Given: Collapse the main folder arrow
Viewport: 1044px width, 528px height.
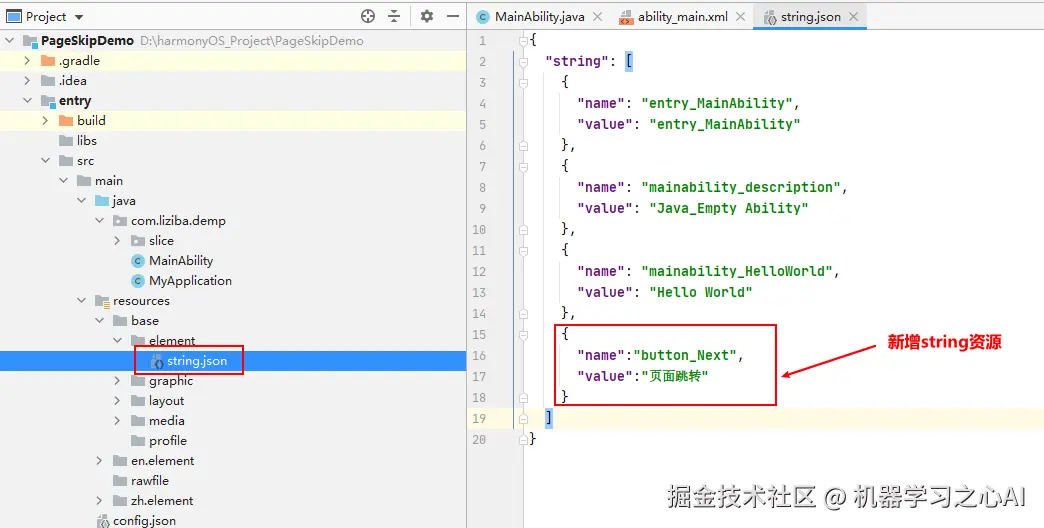Looking at the screenshot, I should tap(63, 180).
